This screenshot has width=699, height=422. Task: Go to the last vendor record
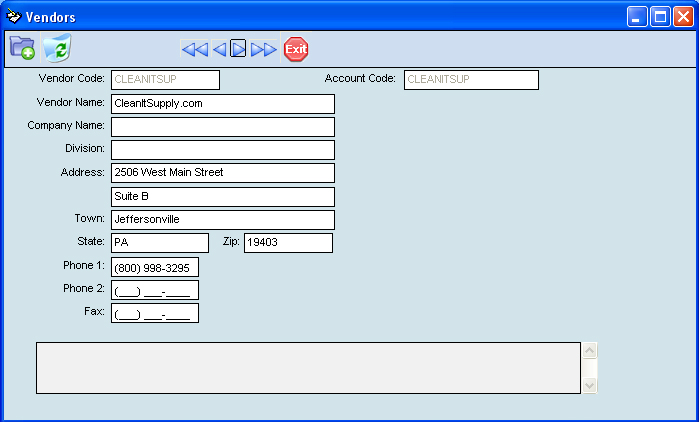point(263,49)
